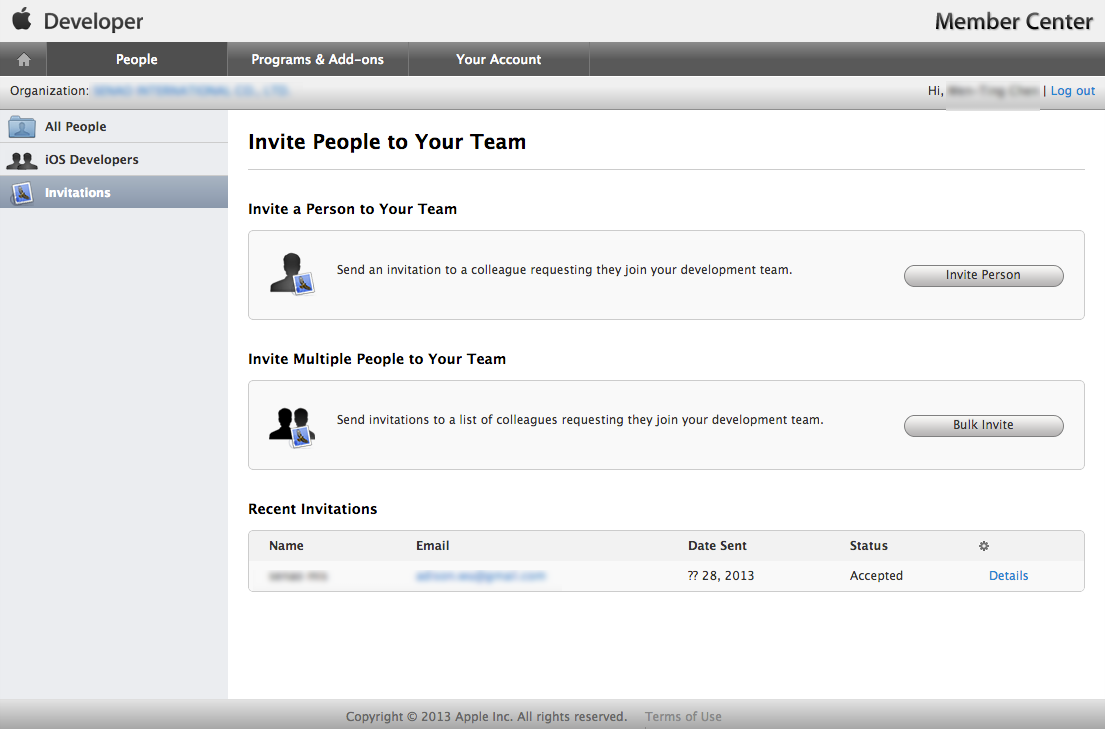Select iOS Developers in sidebar
Screen dimensions: 1105x729
[114, 160]
